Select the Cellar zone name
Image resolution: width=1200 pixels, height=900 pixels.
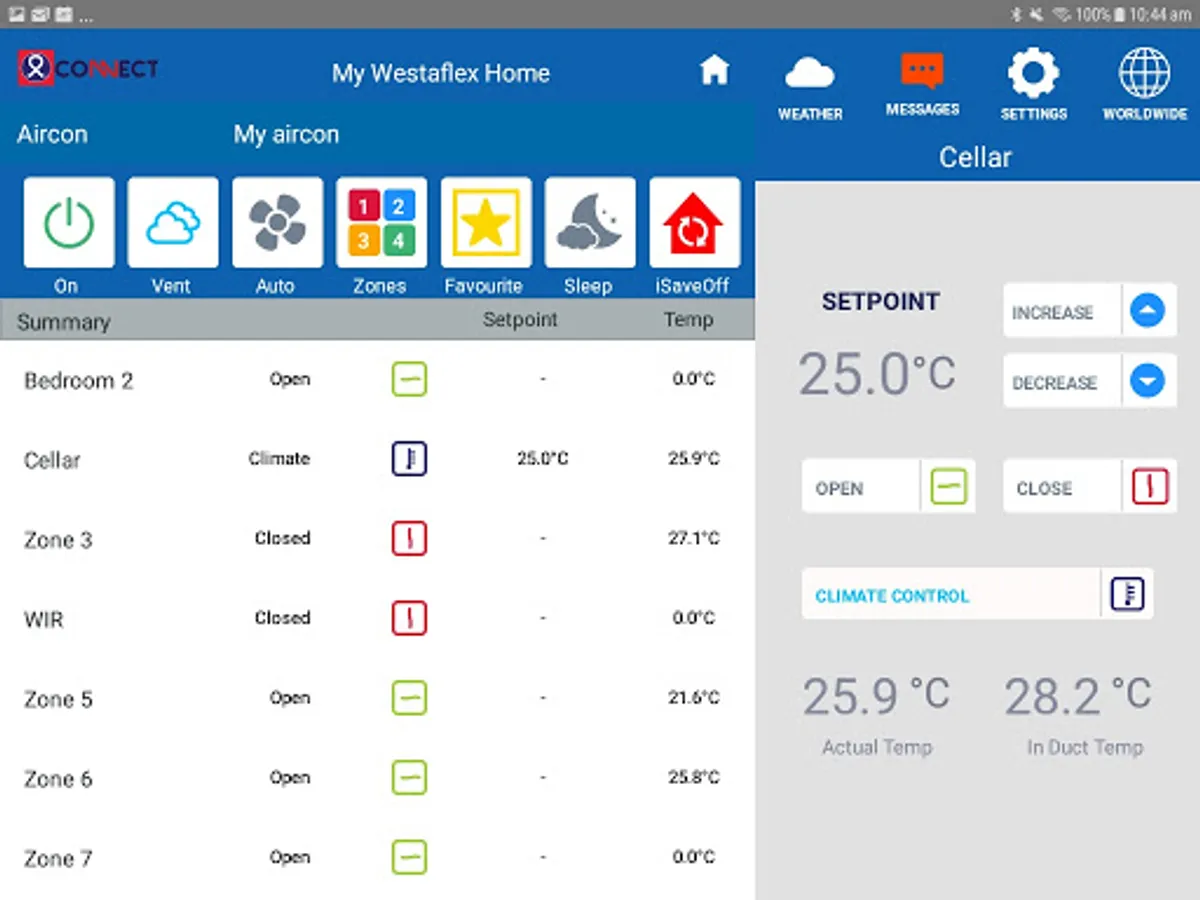pos(52,460)
